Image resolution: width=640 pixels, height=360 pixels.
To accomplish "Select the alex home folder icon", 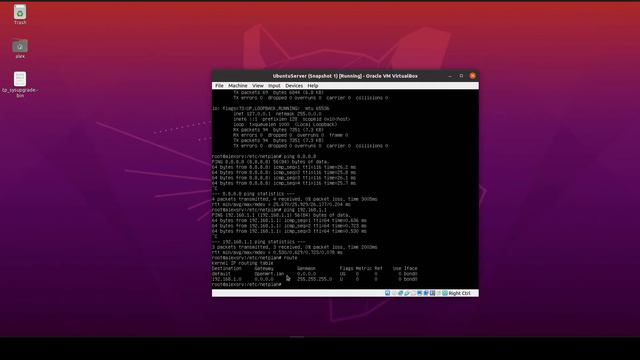I will click(x=20, y=48).
